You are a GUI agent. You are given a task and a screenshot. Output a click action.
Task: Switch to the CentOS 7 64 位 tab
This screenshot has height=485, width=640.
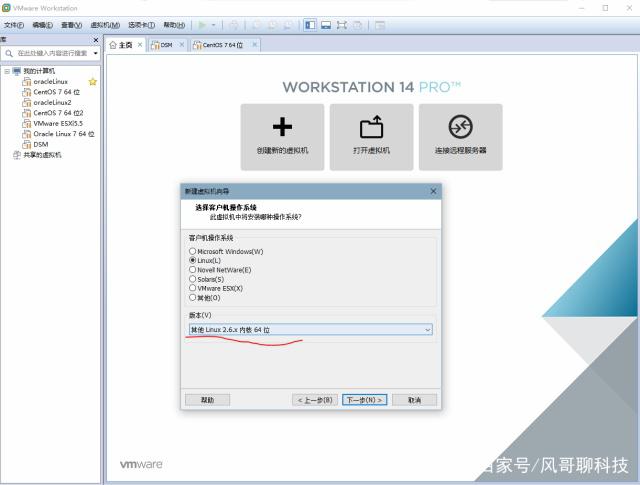click(x=224, y=45)
